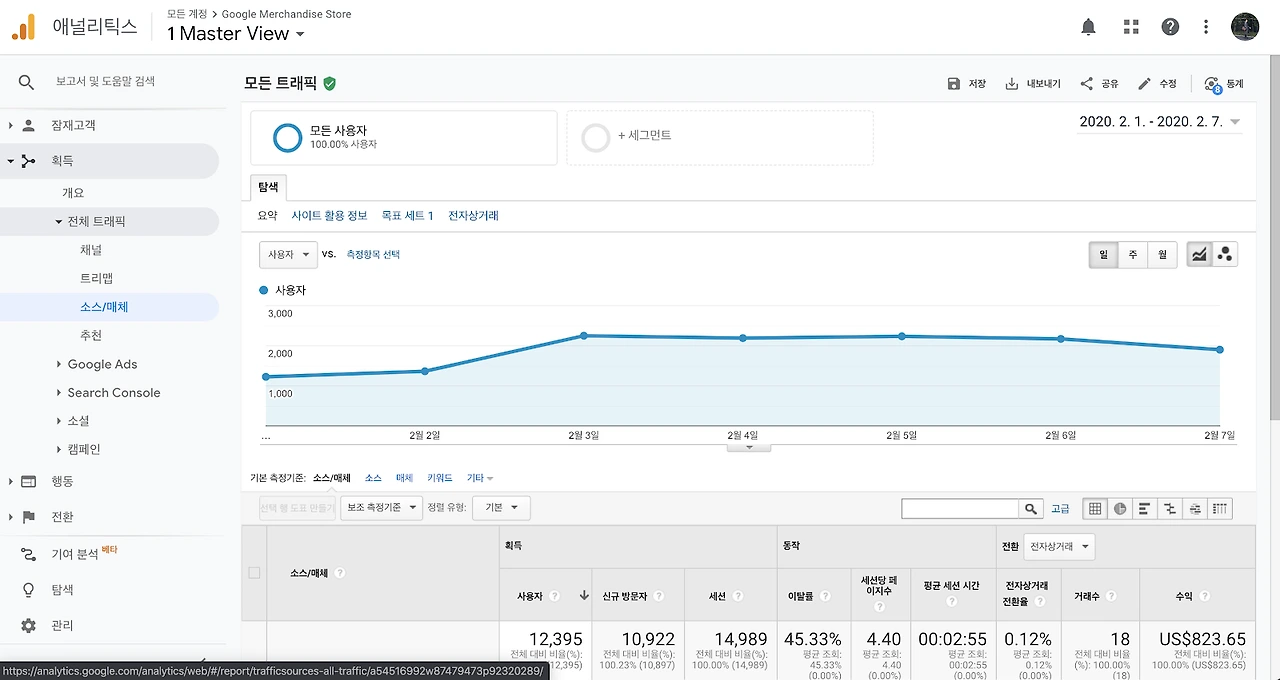The image size is (1280, 680).
Task: Click the 사용자 column help icon
Action: [555, 596]
